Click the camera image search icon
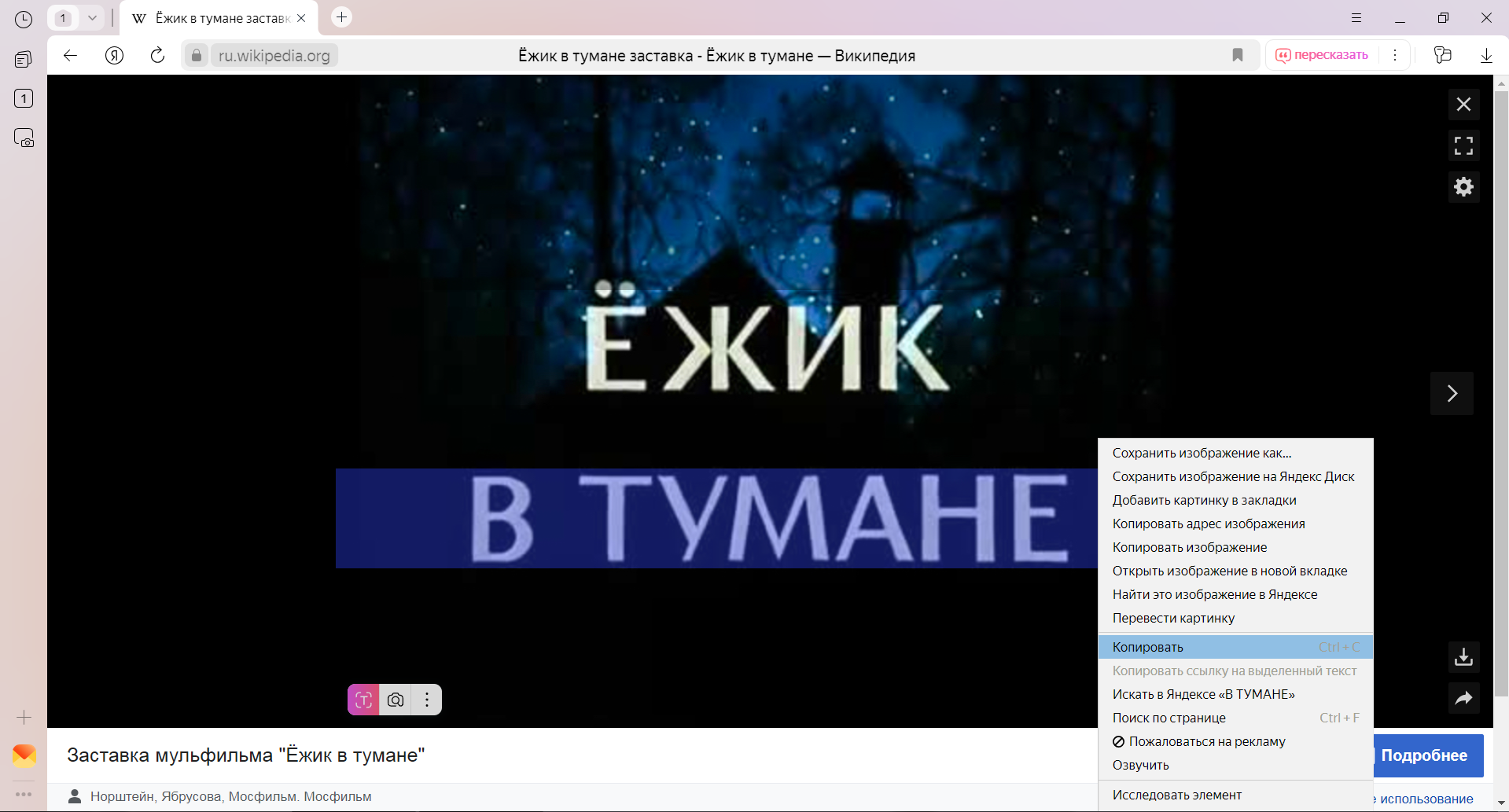 point(396,700)
